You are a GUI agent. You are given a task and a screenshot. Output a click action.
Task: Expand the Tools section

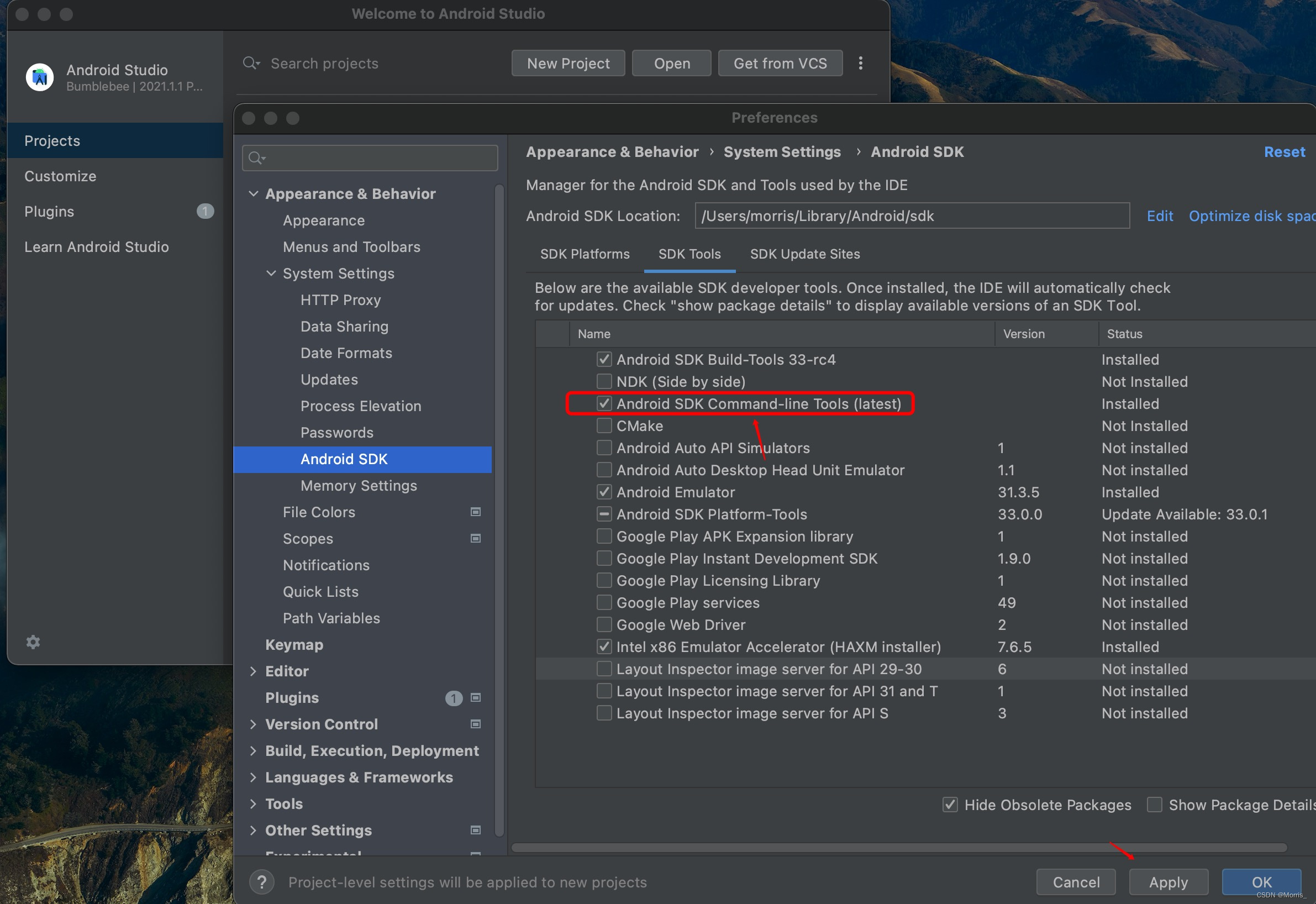click(253, 804)
